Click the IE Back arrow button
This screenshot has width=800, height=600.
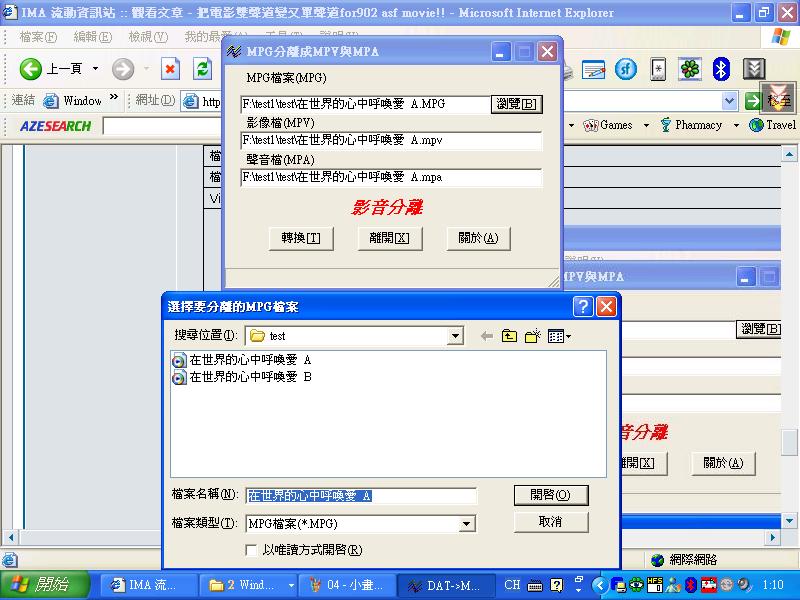pos(31,69)
